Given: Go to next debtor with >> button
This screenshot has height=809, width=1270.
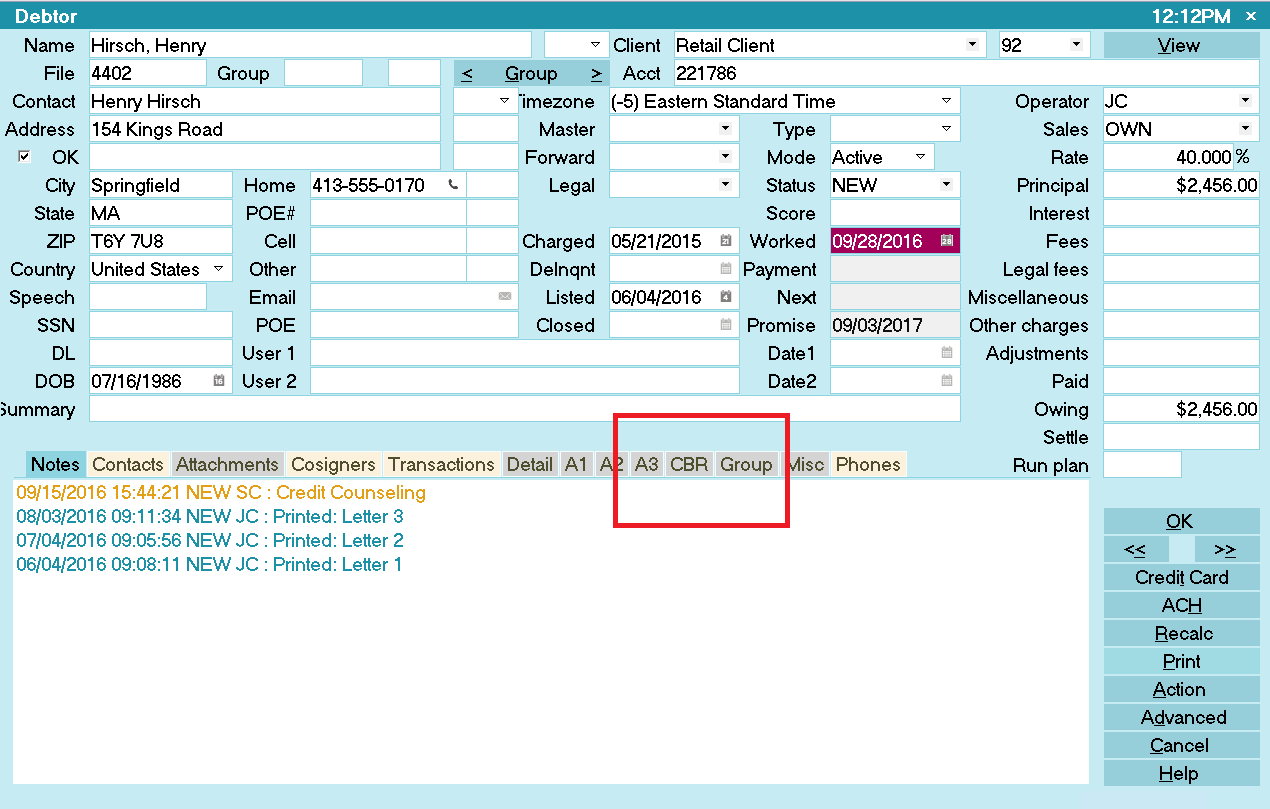Looking at the screenshot, I should [x=1224, y=549].
